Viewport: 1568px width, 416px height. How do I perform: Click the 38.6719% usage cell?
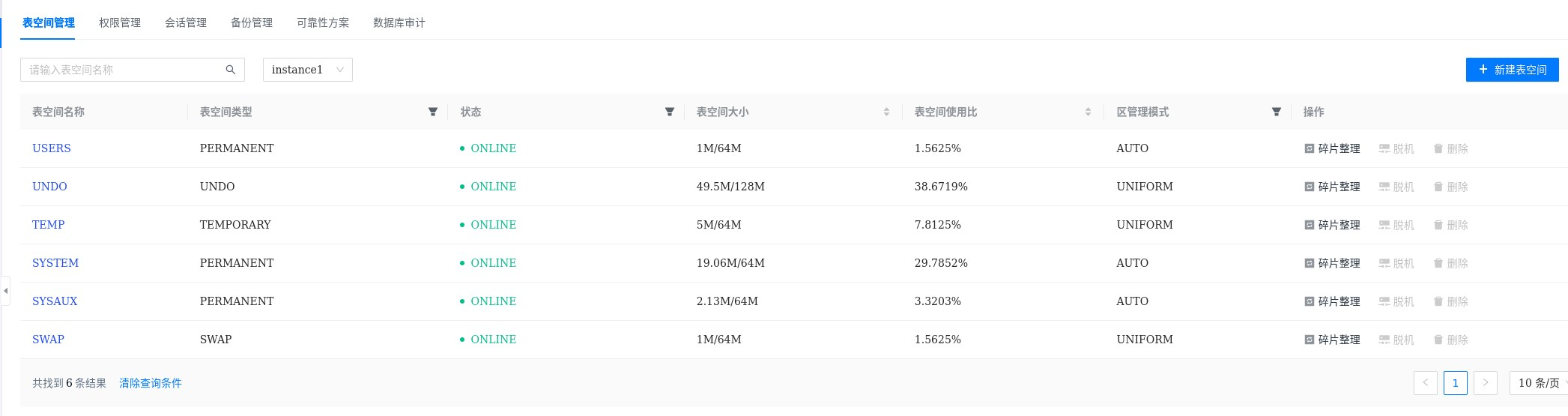coord(941,187)
